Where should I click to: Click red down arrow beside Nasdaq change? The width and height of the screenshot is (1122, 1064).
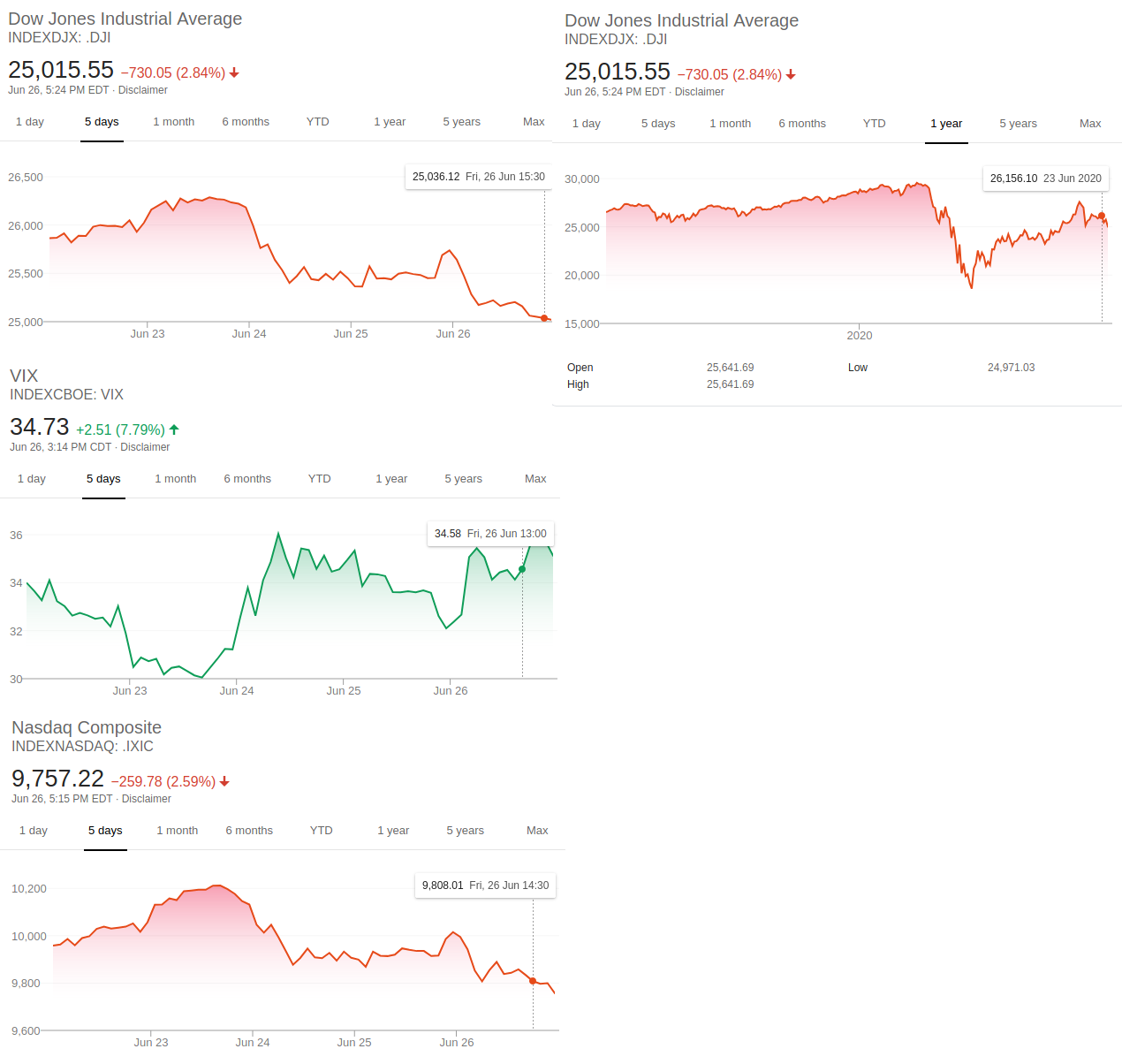click(x=224, y=781)
